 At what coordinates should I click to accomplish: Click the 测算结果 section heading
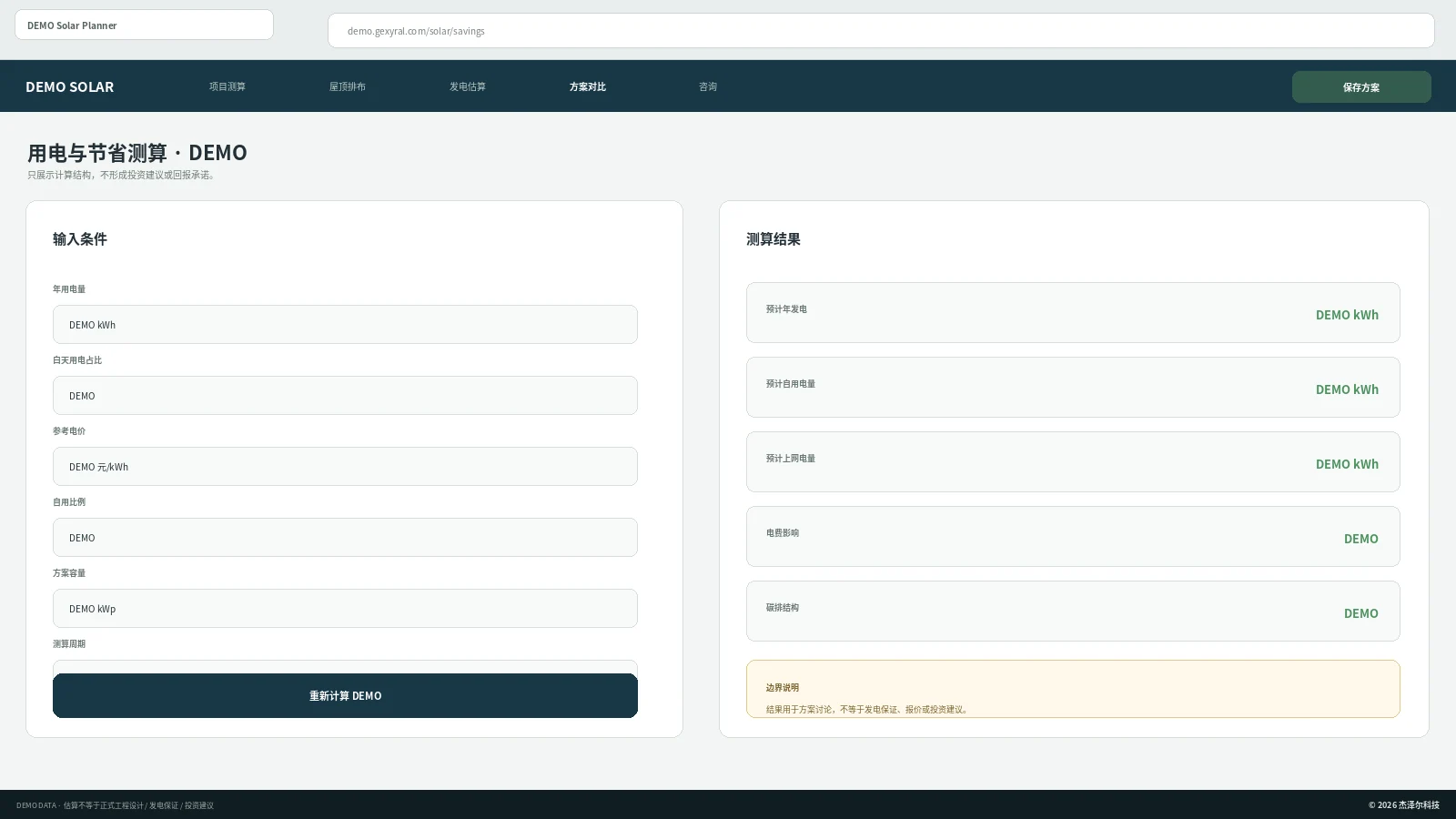coord(773,239)
